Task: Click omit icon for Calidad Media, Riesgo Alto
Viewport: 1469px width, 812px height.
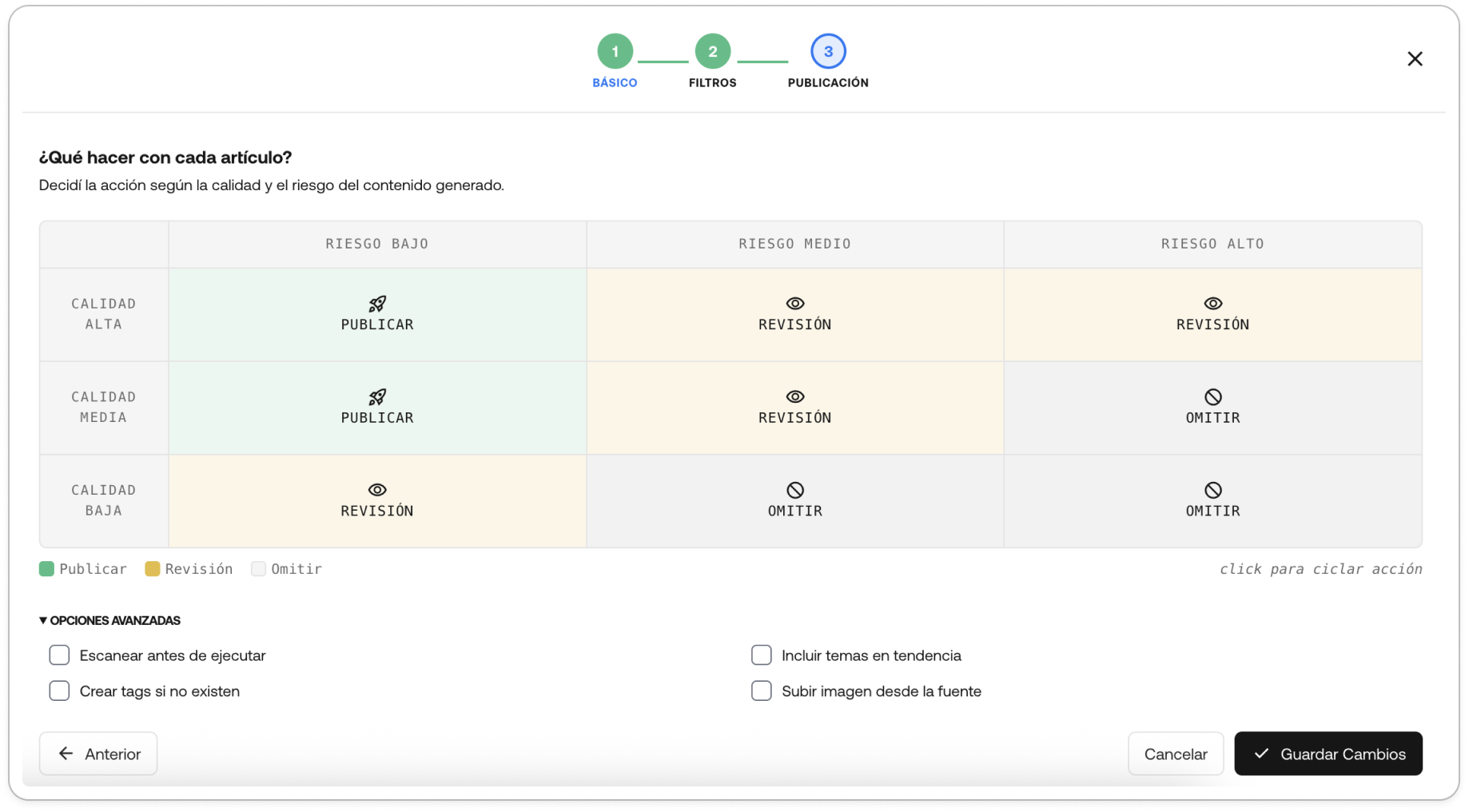Action: [1212, 397]
